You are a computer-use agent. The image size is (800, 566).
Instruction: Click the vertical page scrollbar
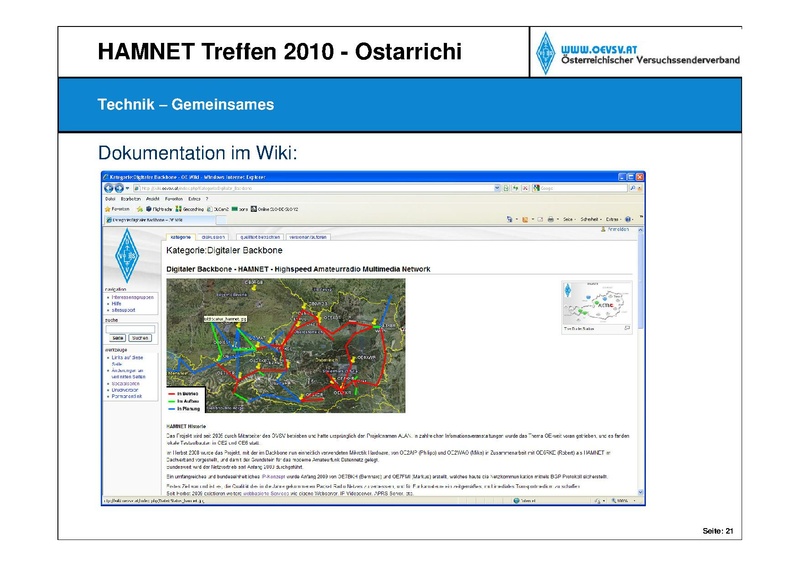(x=641, y=361)
